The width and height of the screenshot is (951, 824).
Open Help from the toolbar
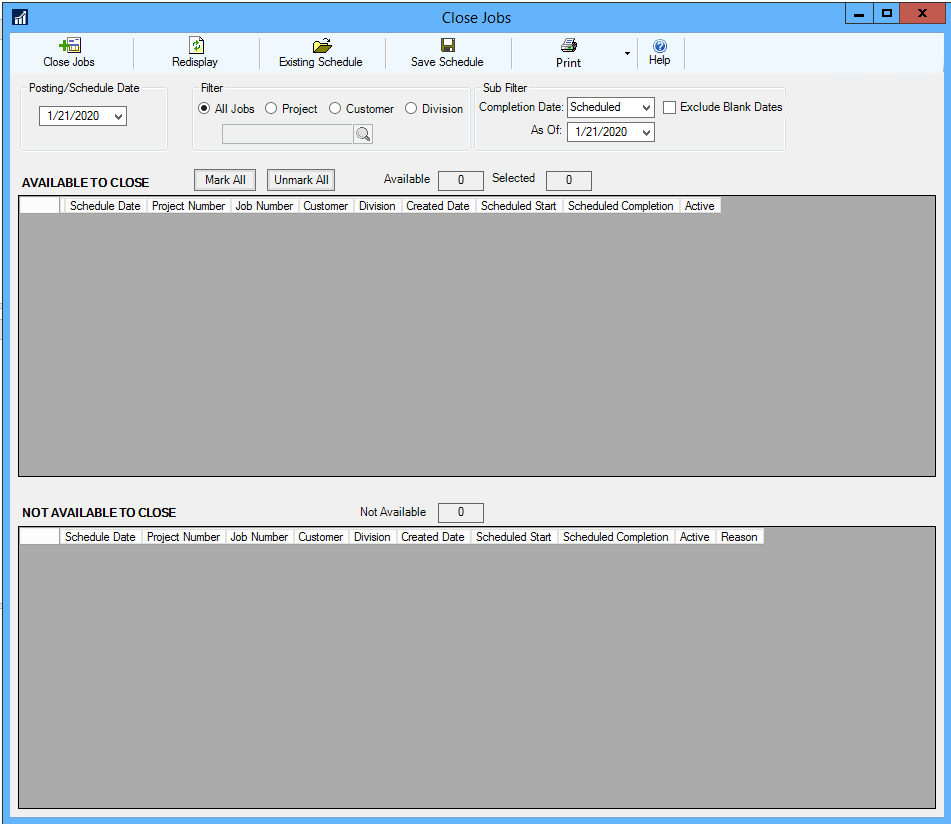659,46
